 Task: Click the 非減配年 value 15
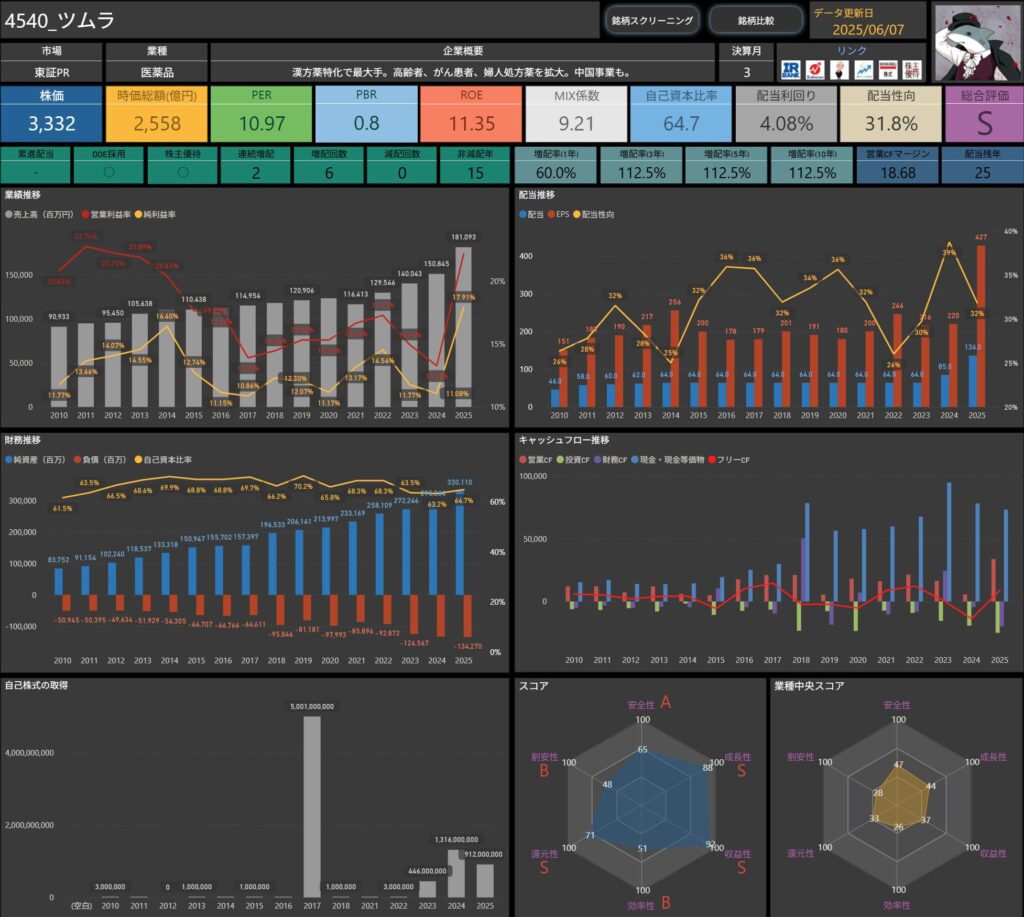tap(475, 172)
